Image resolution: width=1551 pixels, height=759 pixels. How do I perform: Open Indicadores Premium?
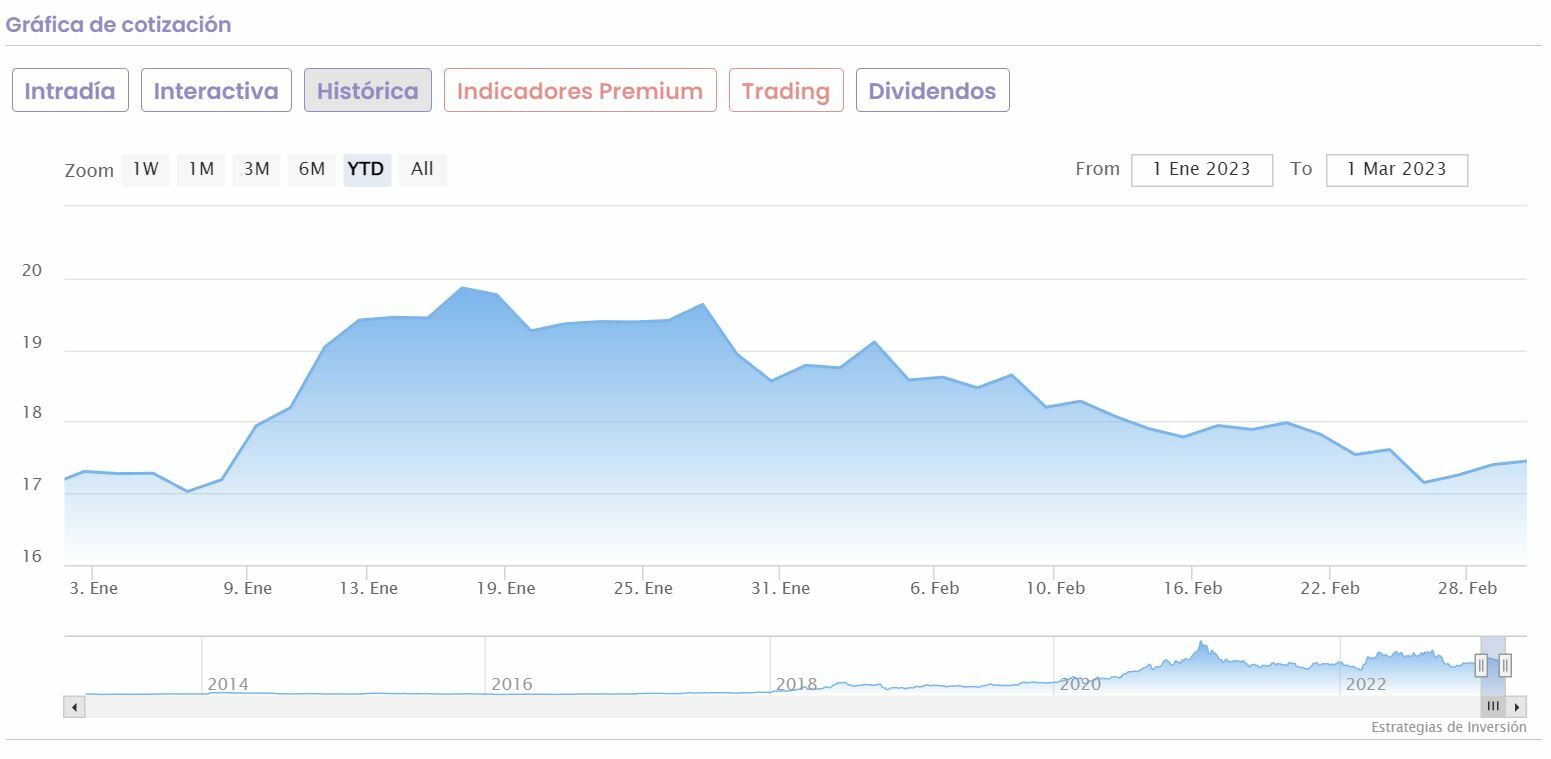coord(580,91)
